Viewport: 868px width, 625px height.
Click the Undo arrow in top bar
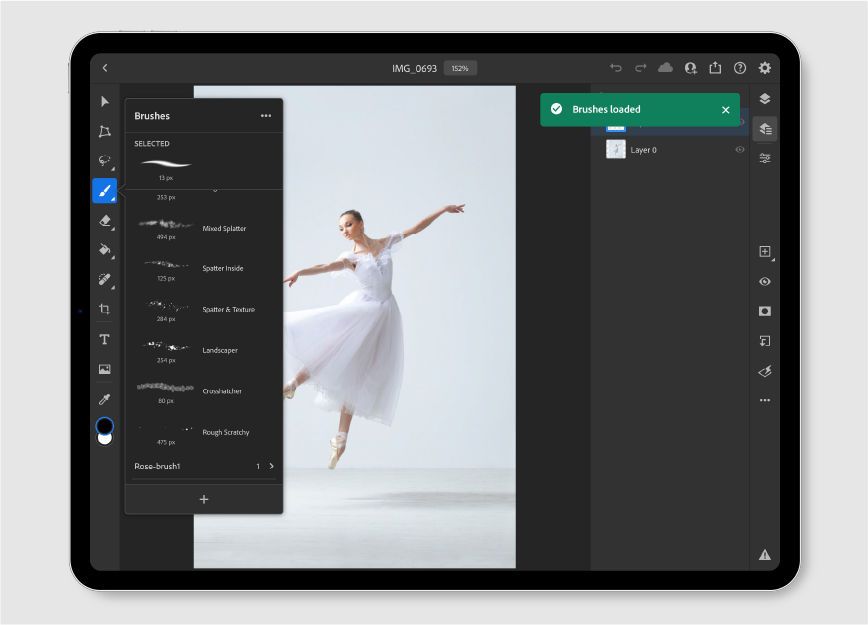pos(615,67)
